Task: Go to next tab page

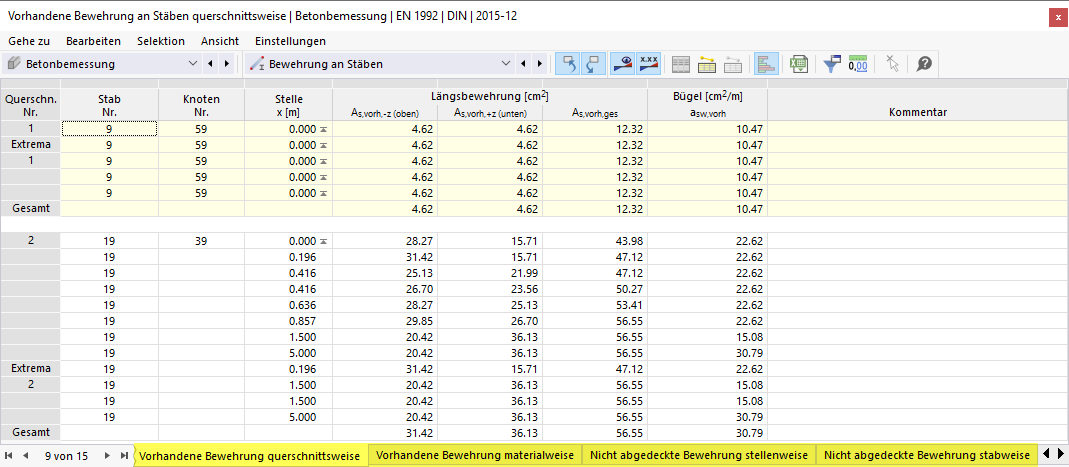Action: 107,455
